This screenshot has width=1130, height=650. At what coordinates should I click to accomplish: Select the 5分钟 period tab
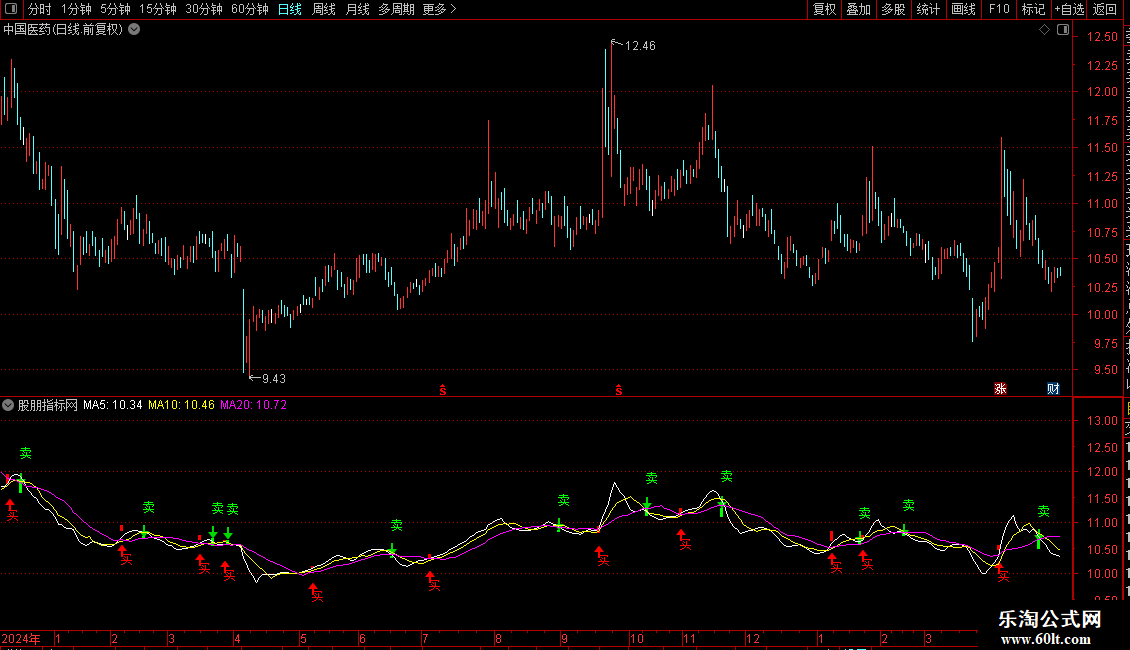pyautogui.click(x=115, y=9)
